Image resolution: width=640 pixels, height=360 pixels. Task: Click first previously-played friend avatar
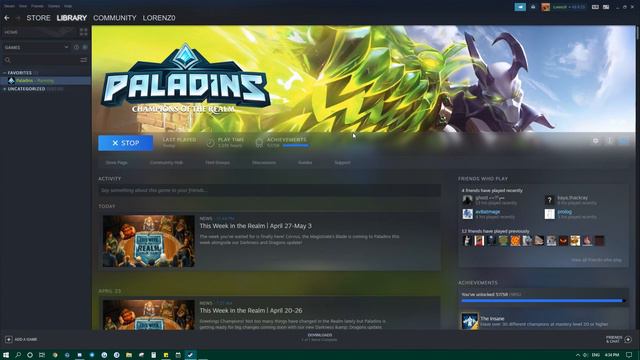[x=467, y=241]
